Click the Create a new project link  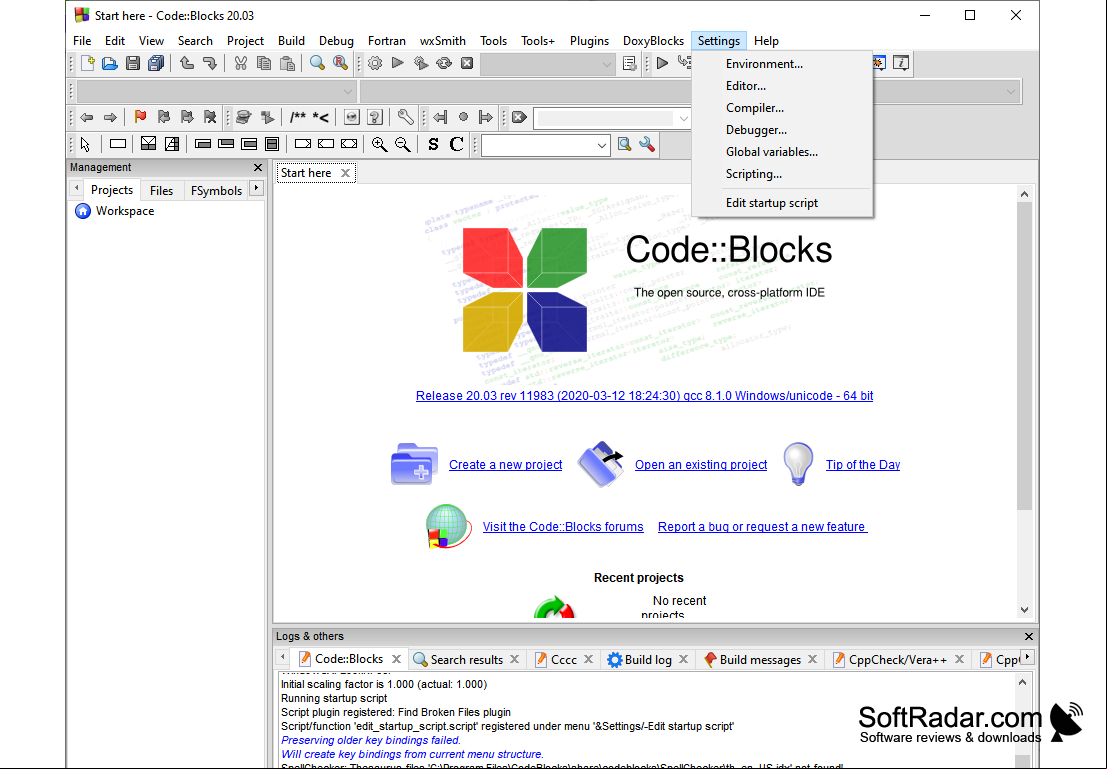tap(505, 465)
